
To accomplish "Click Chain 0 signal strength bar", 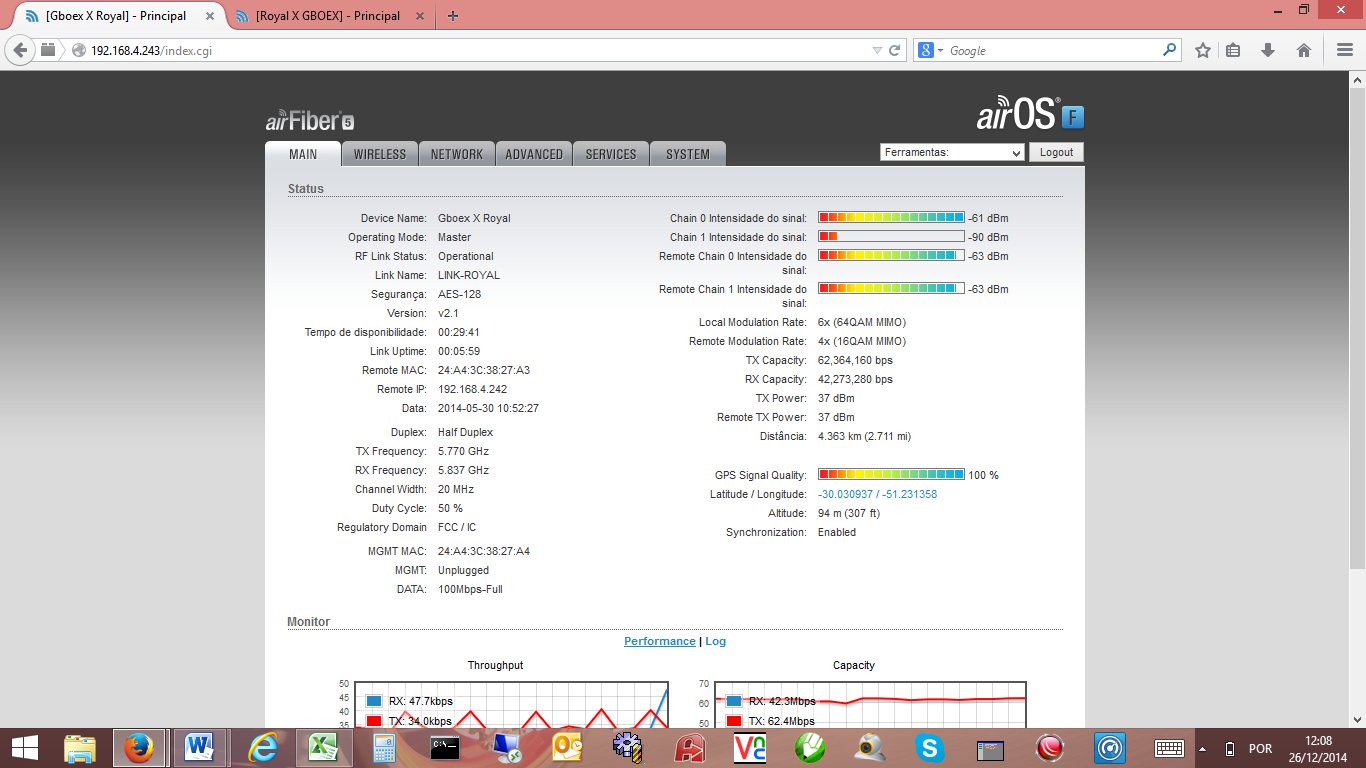I will coord(891,217).
